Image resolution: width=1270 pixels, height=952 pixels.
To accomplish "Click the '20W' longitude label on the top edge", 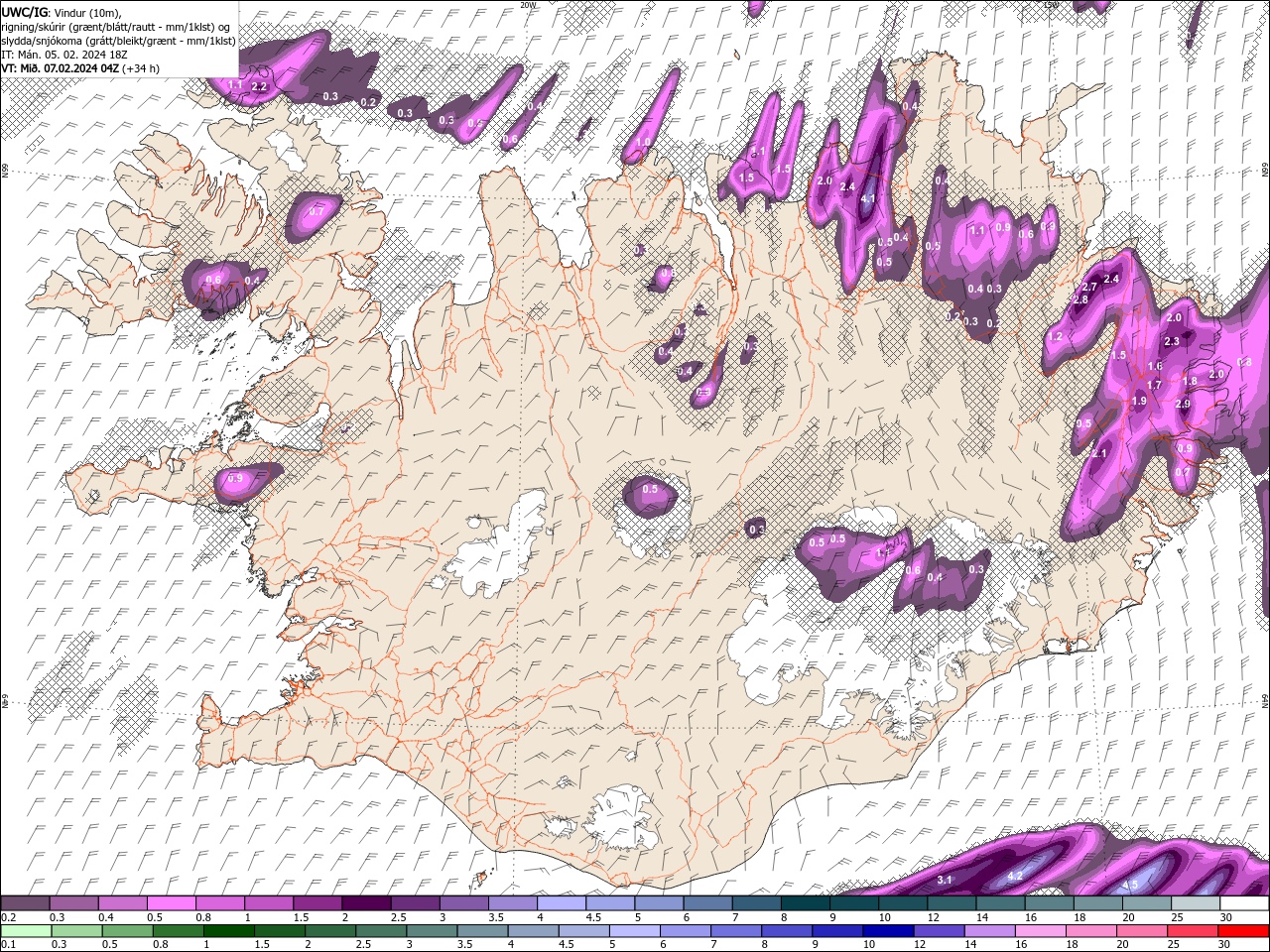I will coord(528,5).
